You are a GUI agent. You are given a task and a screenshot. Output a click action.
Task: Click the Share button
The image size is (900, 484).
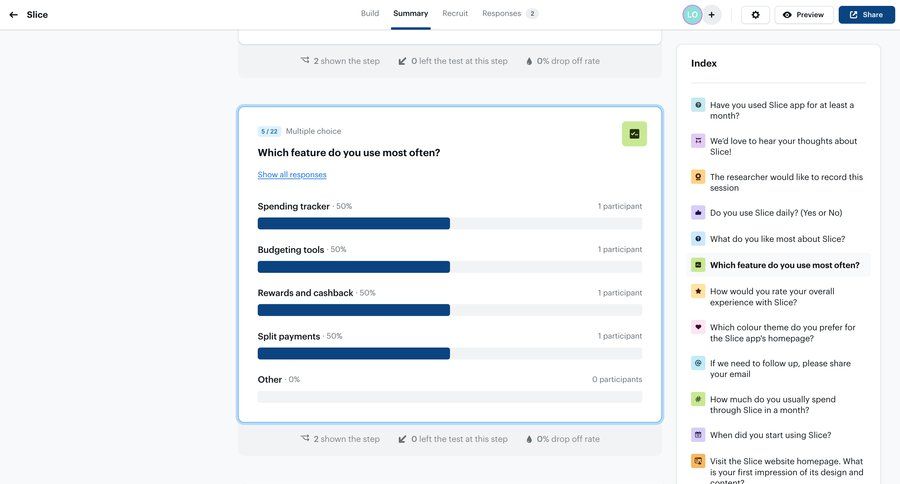tap(867, 15)
